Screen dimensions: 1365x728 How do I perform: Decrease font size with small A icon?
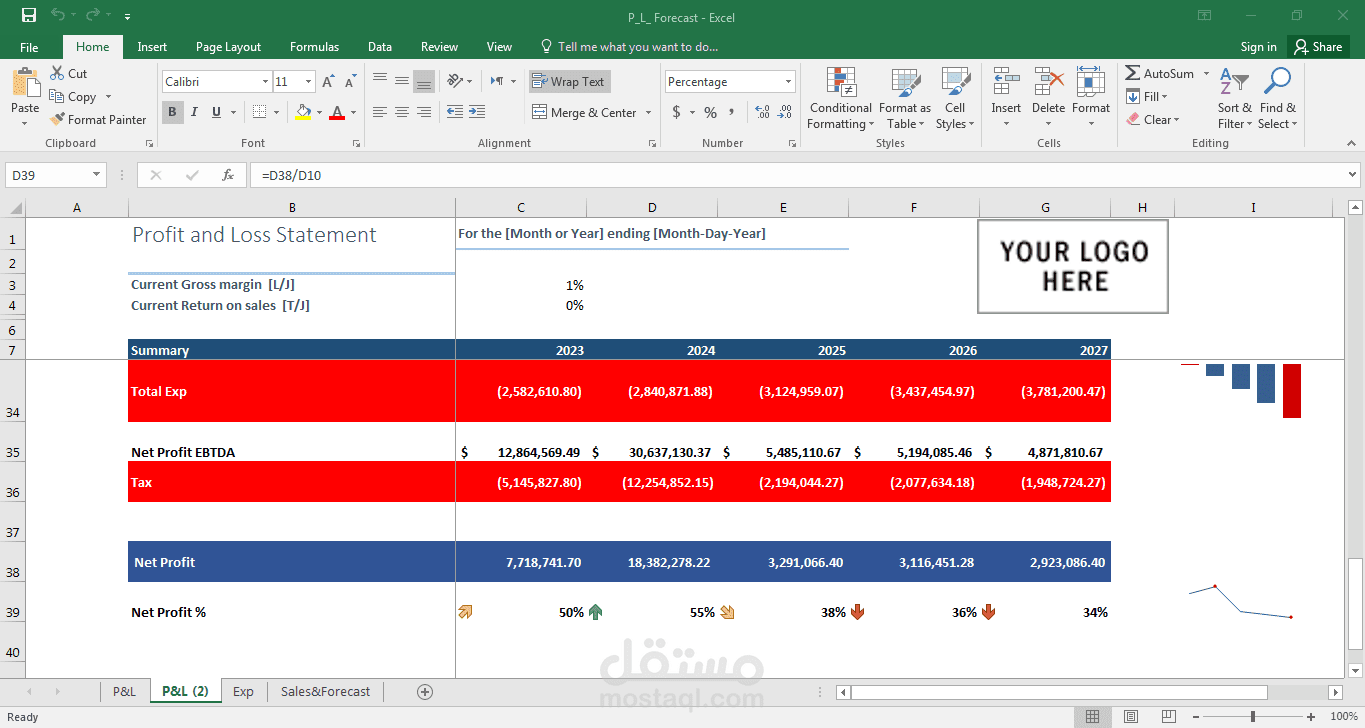click(x=350, y=82)
